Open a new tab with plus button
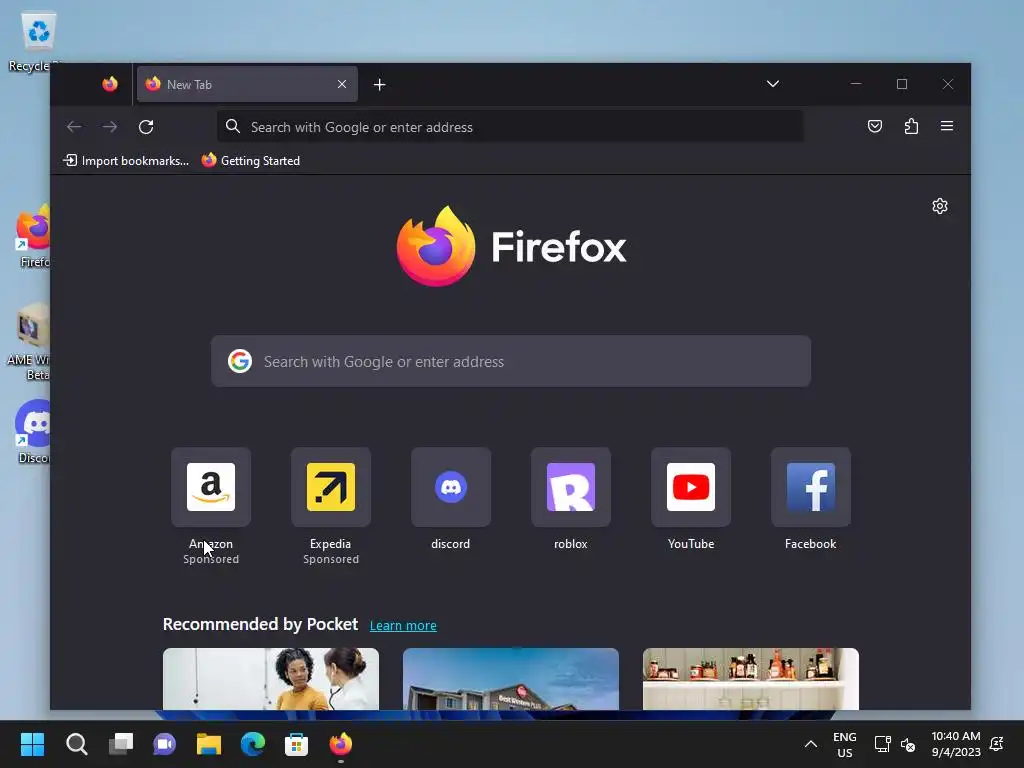The height and width of the screenshot is (768, 1024). (x=379, y=84)
